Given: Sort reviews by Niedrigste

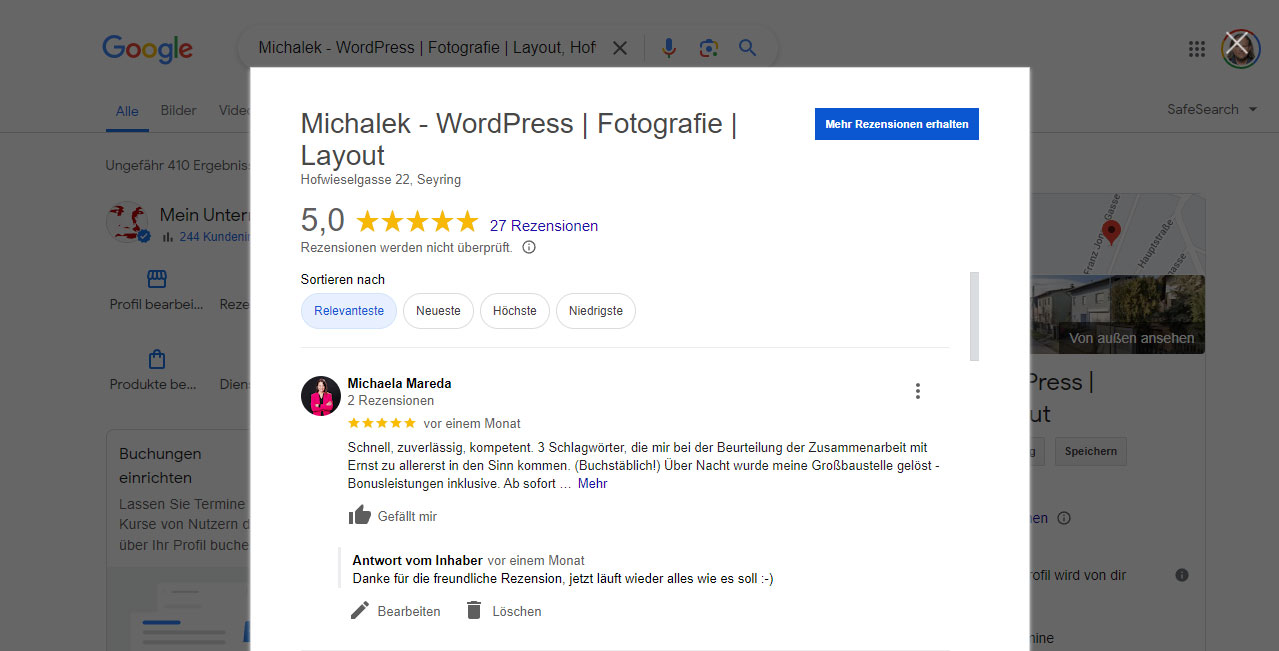Looking at the screenshot, I should pos(596,311).
